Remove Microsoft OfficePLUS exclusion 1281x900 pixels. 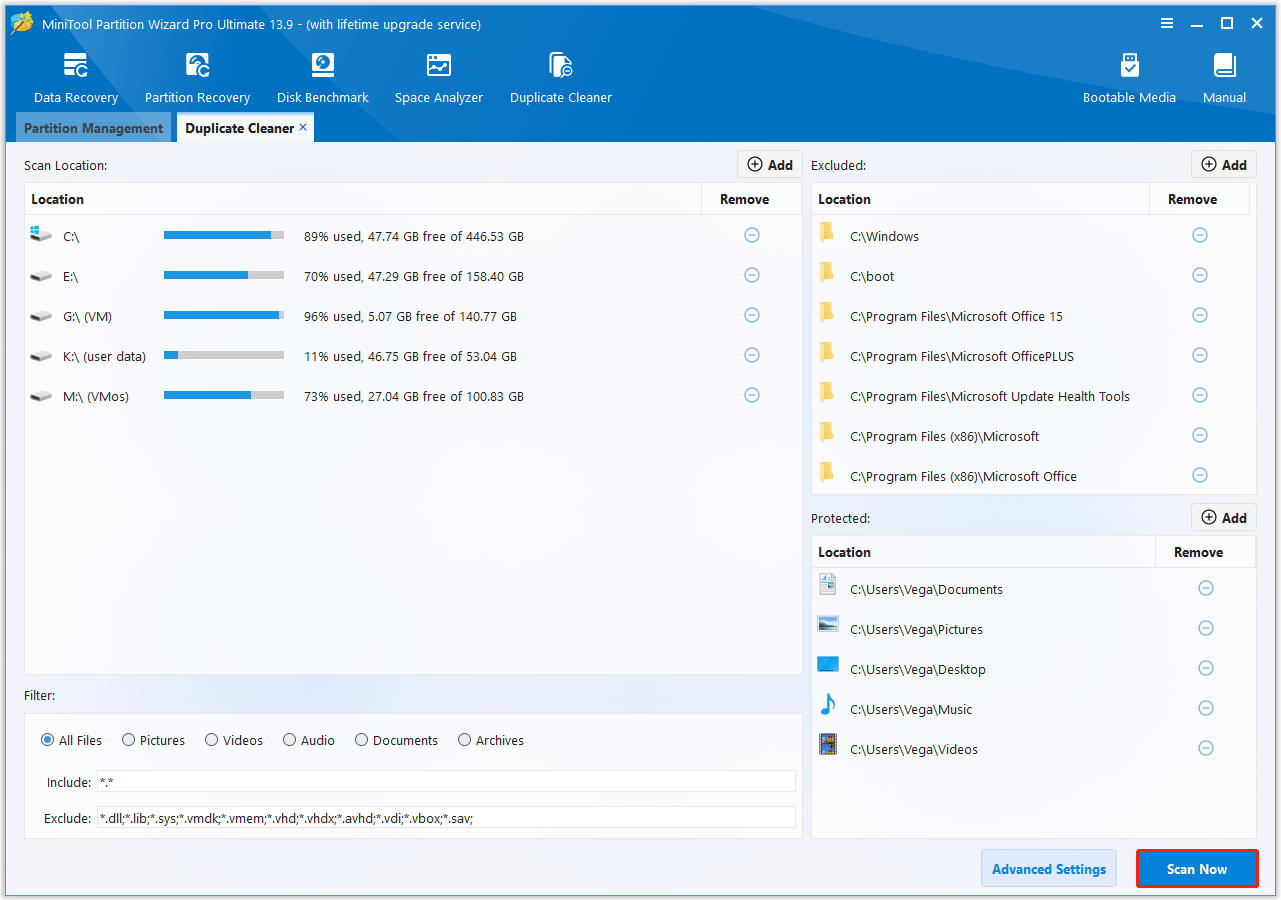click(x=1200, y=355)
